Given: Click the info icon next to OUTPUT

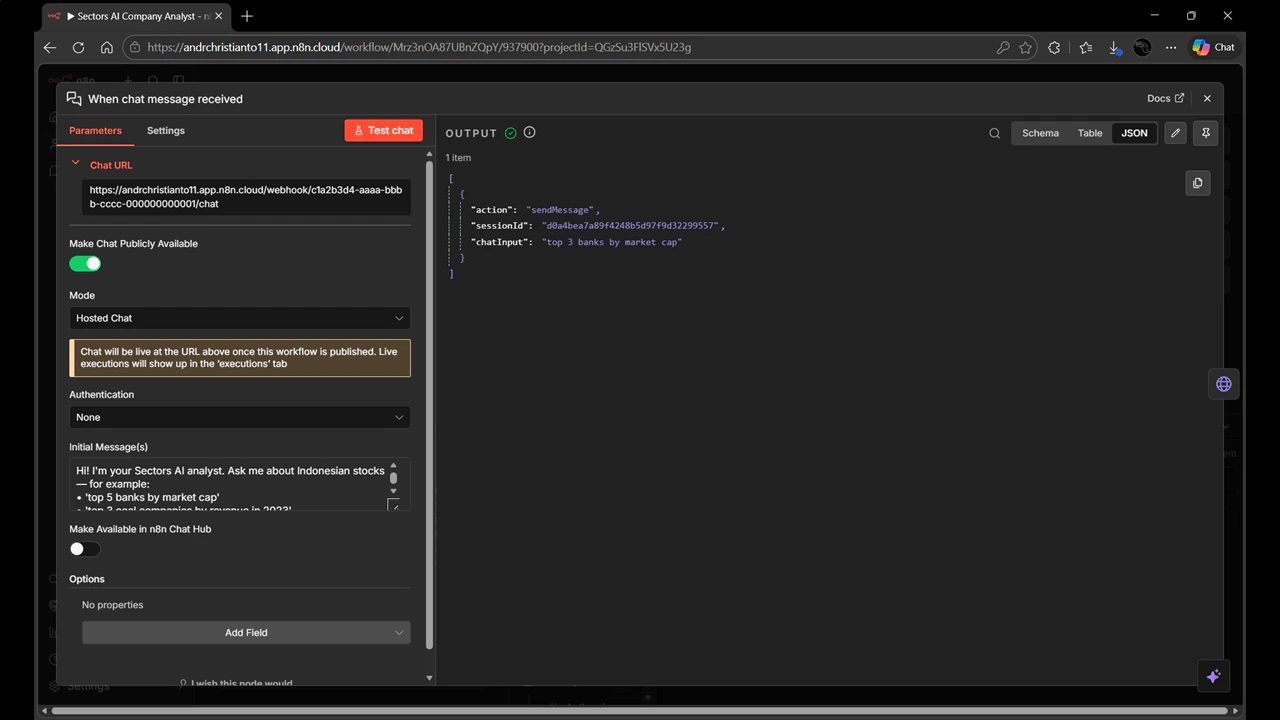Looking at the screenshot, I should [529, 132].
